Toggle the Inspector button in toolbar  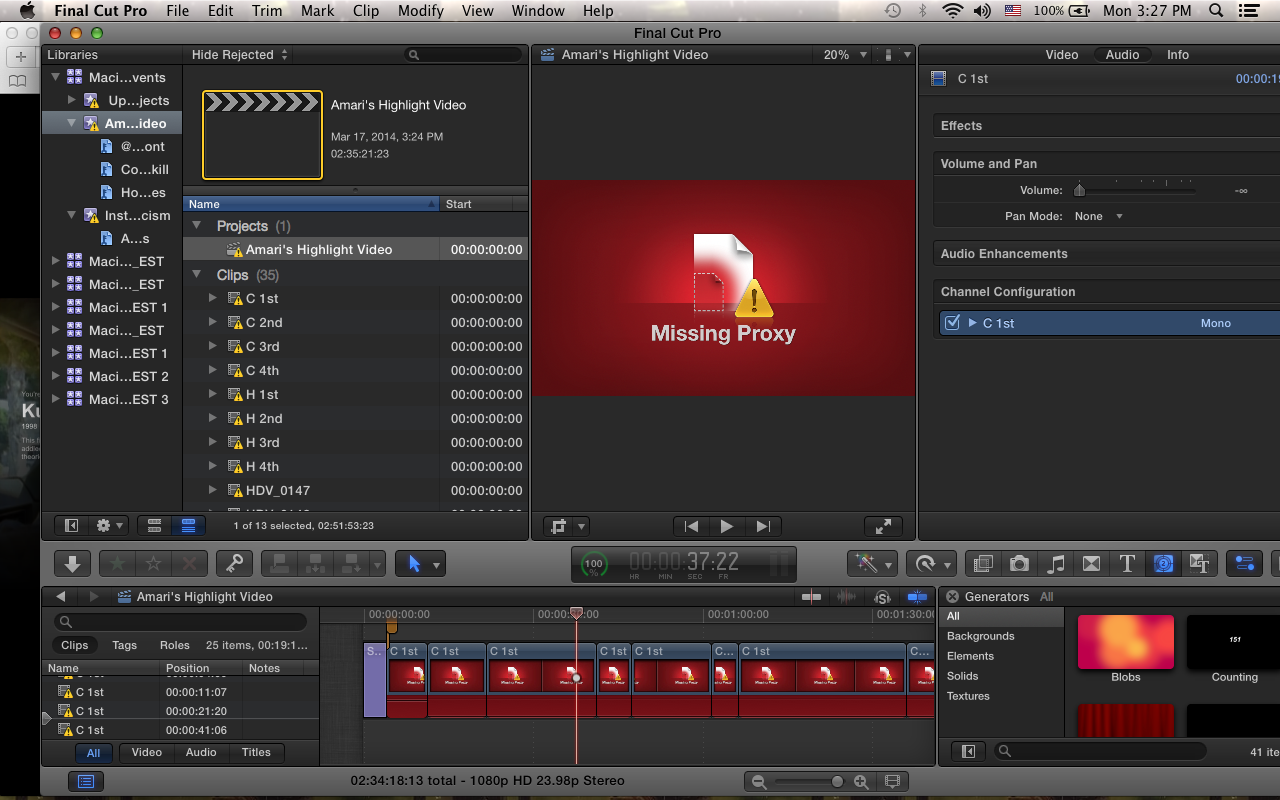(x=1245, y=564)
